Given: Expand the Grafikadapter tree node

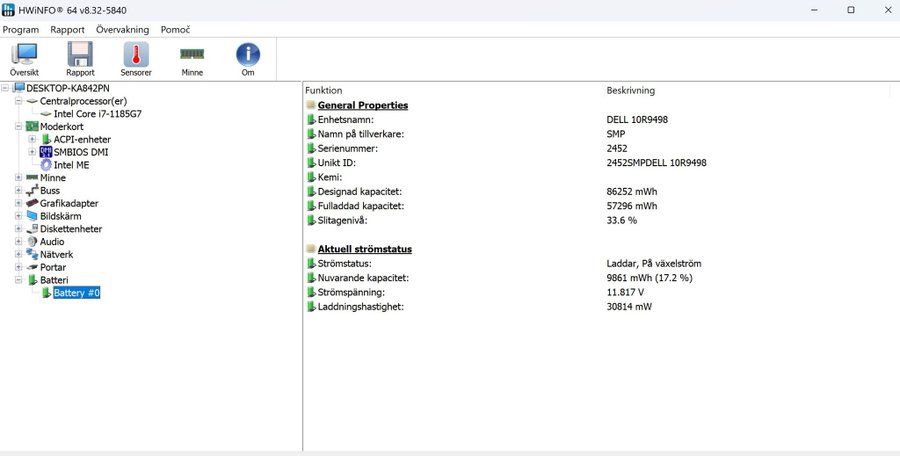Looking at the screenshot, I should [19, 203].
